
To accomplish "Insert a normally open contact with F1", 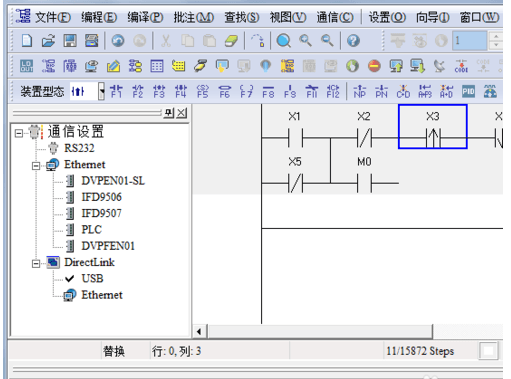I will (116, 91).
